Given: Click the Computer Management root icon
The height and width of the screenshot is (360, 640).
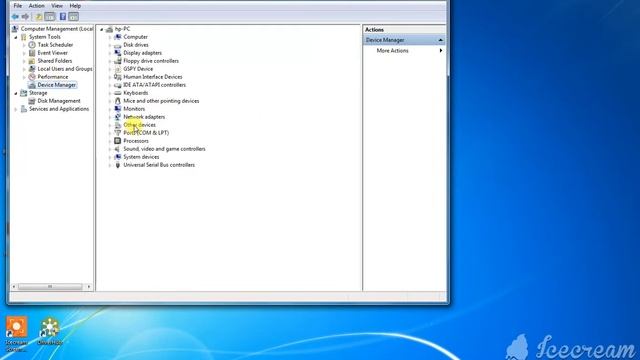Looking at the screenshot, I should pos(15,29).
